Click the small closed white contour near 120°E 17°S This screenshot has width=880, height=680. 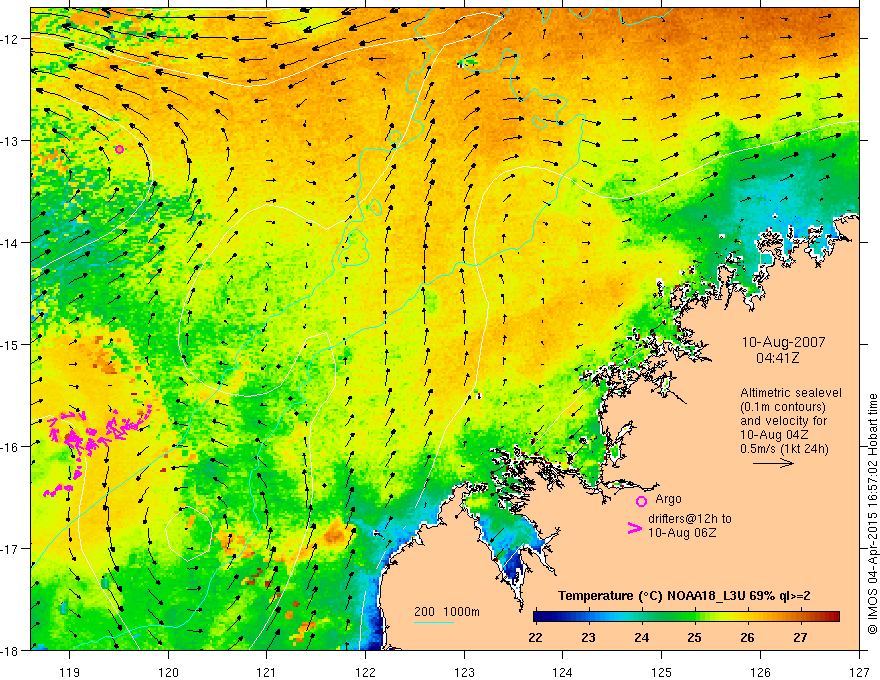pyautogui.click(x=189, y=534)
